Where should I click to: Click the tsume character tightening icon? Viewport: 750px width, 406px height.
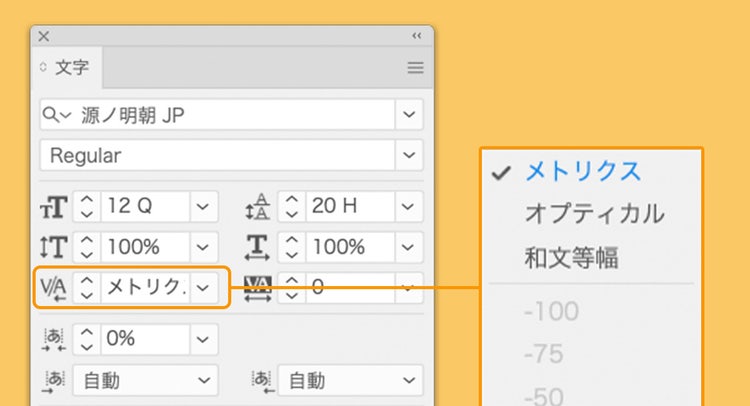click(x=54, y=340)
